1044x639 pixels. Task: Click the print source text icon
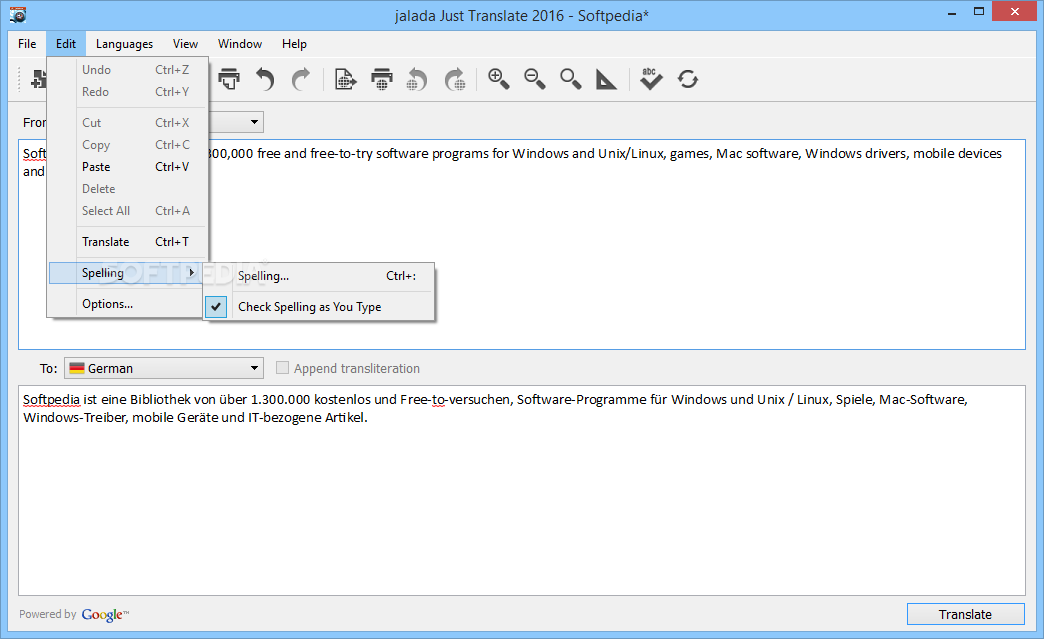228,79
